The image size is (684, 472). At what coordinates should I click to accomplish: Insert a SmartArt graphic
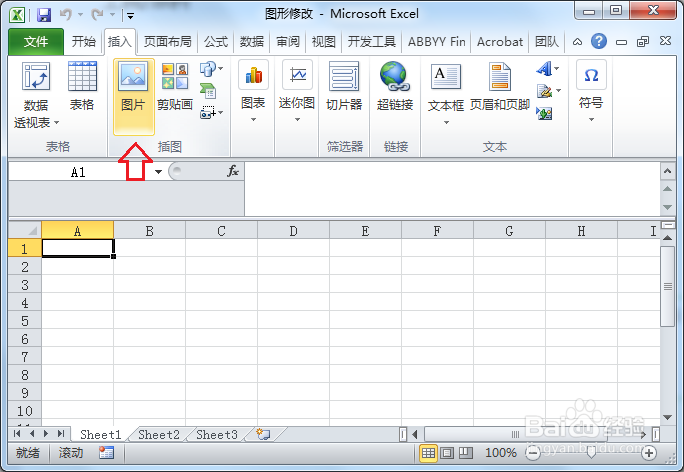[208, 91]
